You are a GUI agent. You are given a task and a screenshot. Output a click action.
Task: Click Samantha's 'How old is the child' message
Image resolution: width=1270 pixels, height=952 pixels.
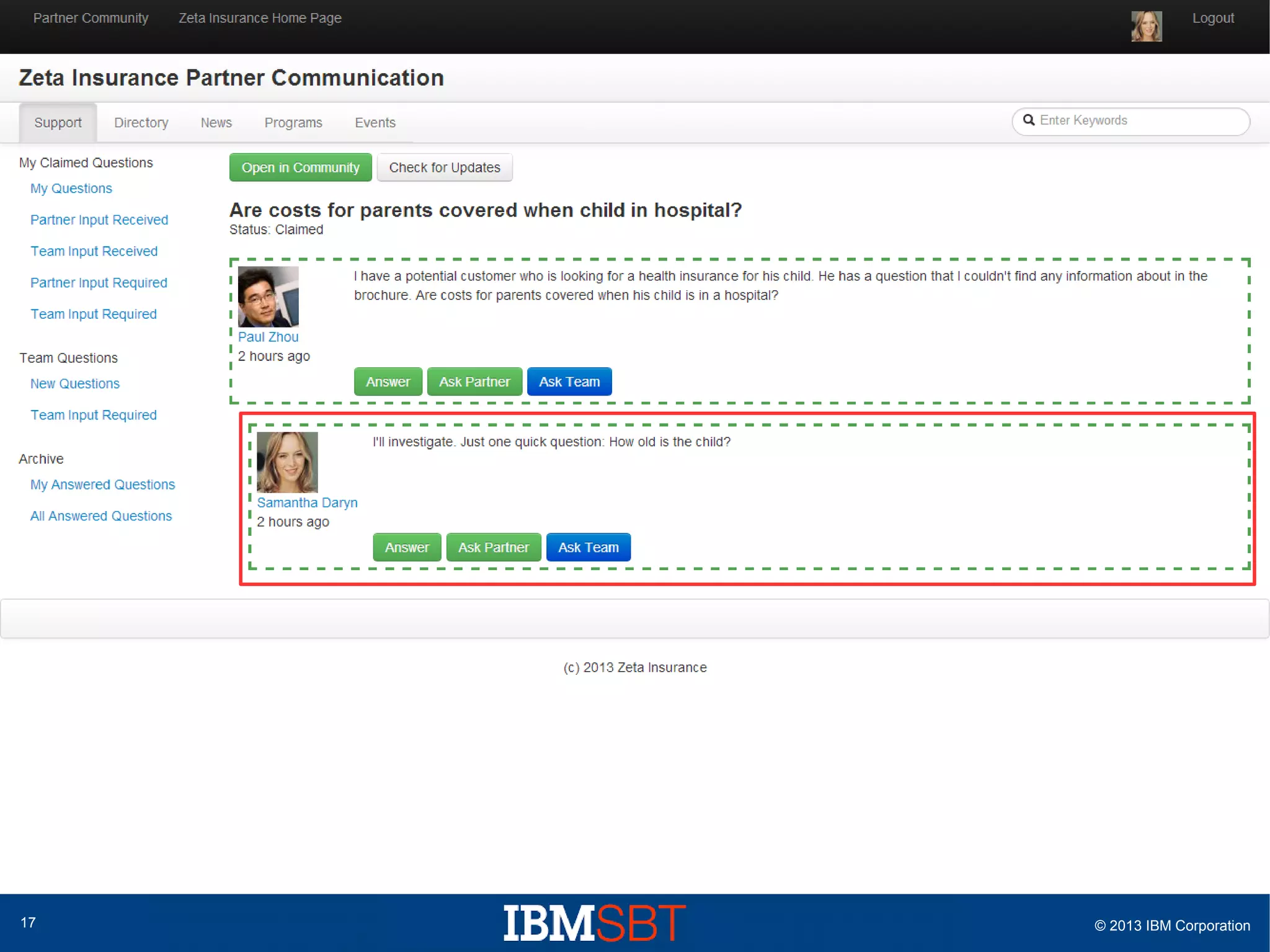click(x=552, y=442)
